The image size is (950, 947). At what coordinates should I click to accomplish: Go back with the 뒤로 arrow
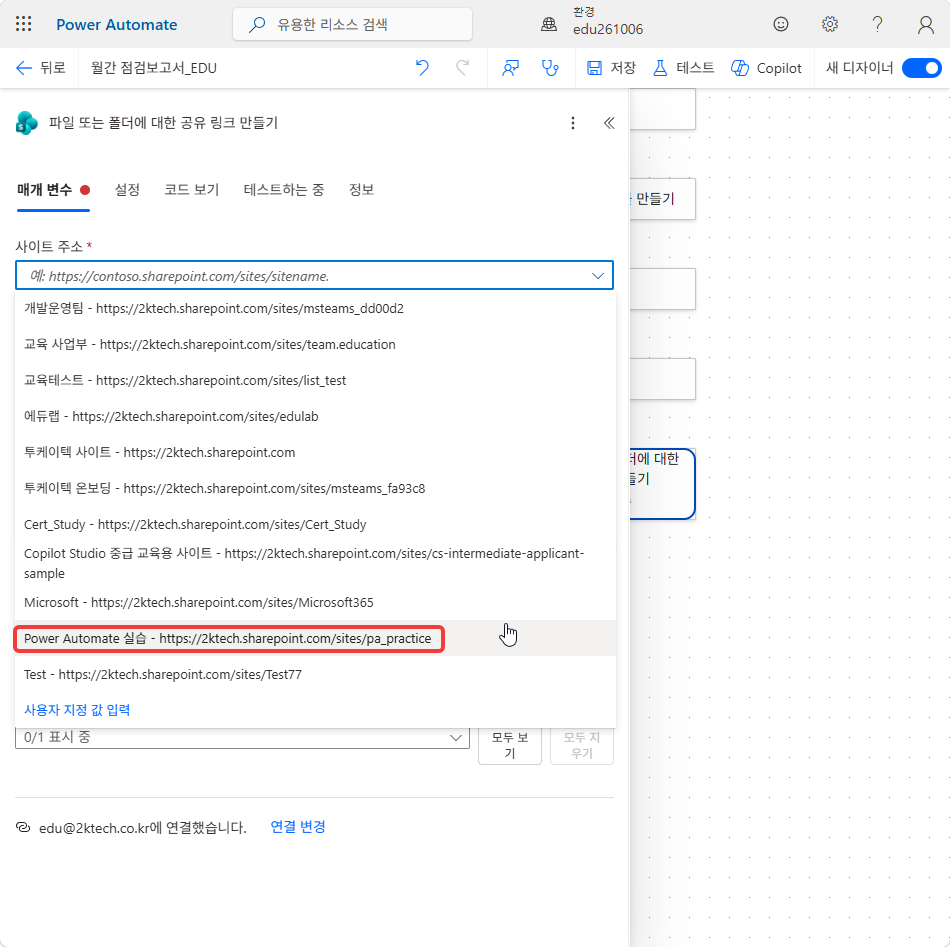point(40,68)
